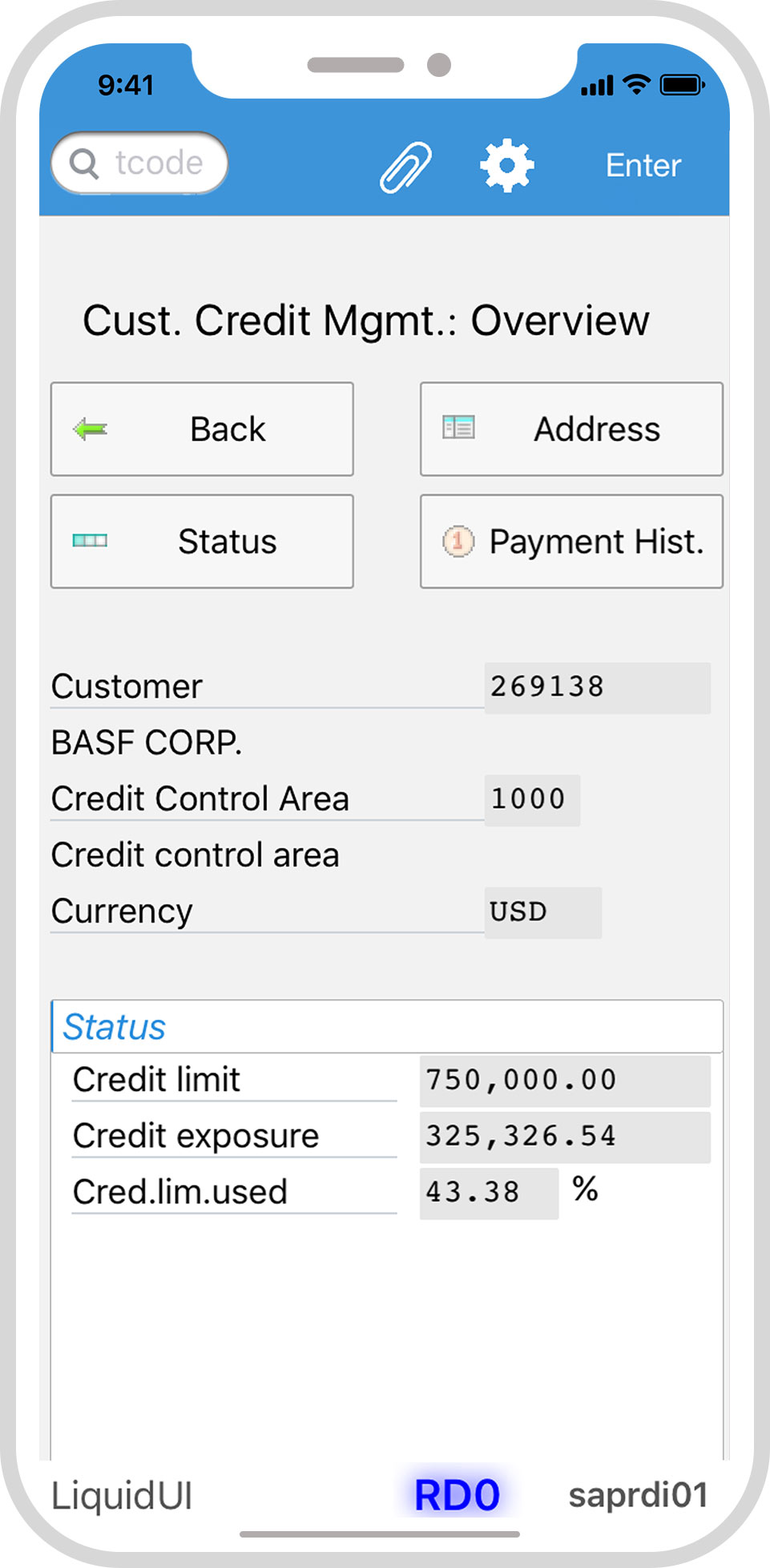770x1568 pixels.
Task: Select the Customer number field 269138
Action: [596, 687]
